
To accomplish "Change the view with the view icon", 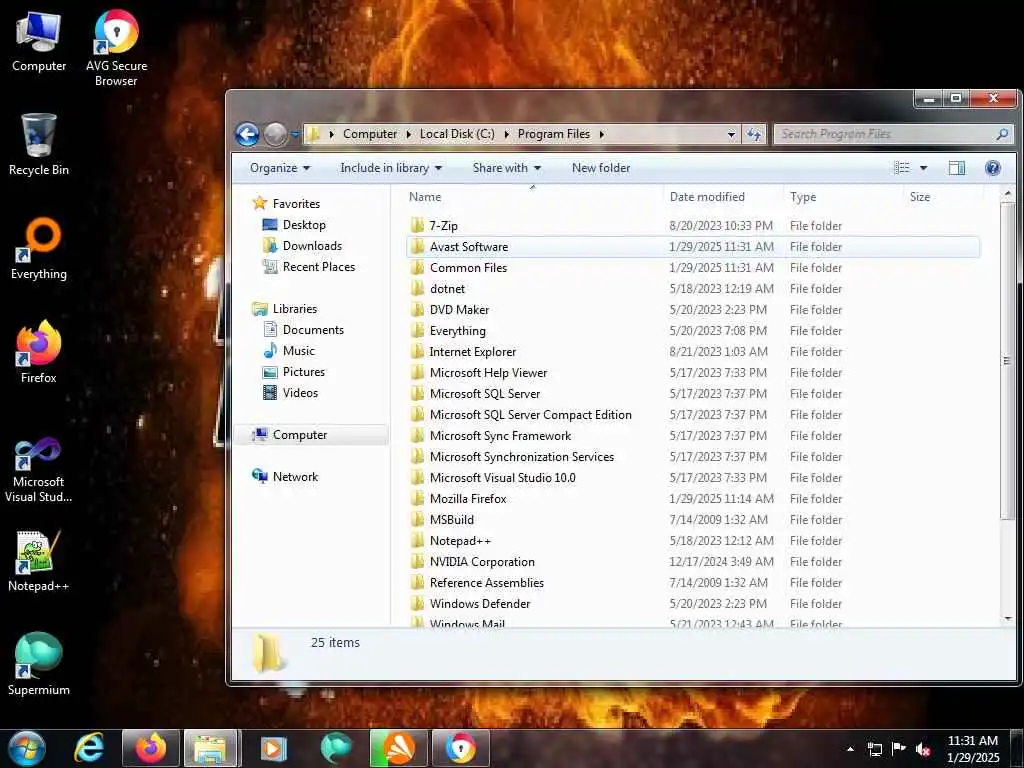I will pyautogui.click(x=902, y=168).
